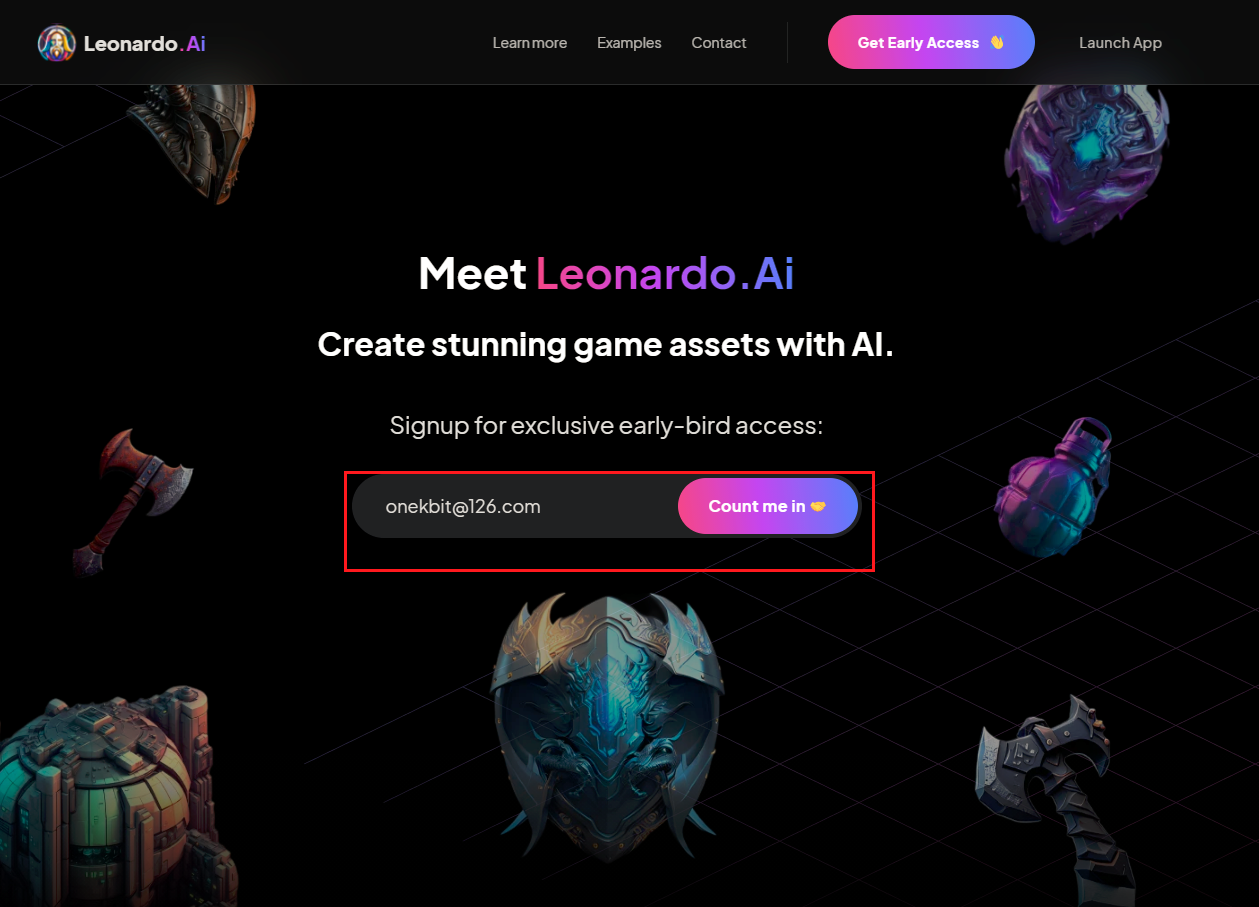Click the purple crystal helmet asset image
The height and width of the screenshot is (907, 1259).
click(x=1087, y=160)
